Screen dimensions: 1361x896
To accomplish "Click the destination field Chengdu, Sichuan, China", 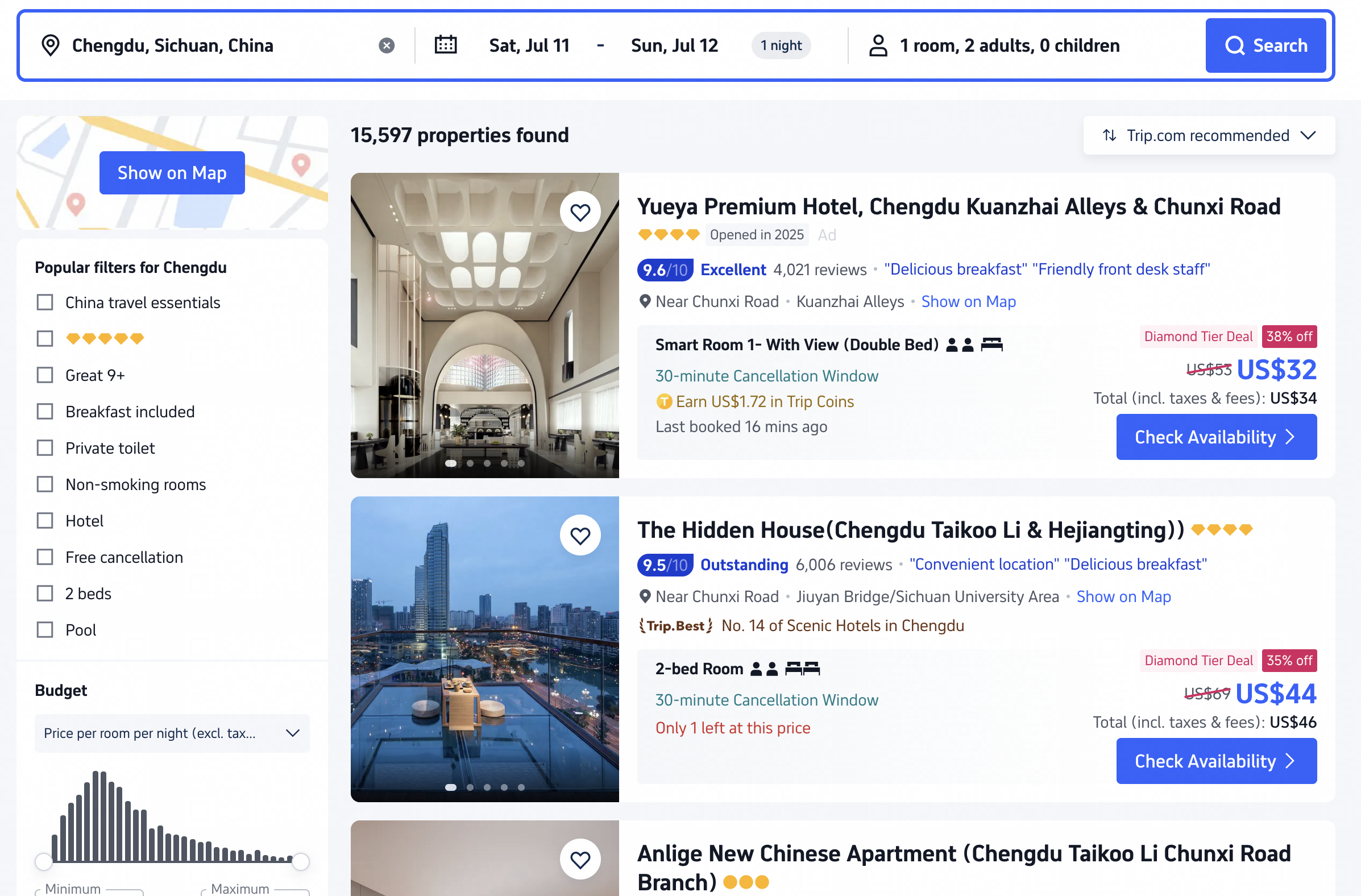I will point(173,45).
